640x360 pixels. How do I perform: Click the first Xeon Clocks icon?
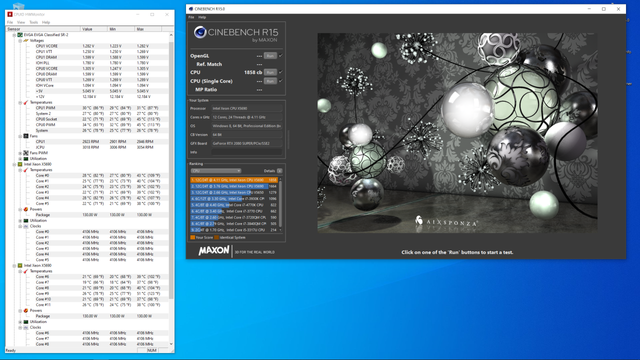(x=26, y=226)
